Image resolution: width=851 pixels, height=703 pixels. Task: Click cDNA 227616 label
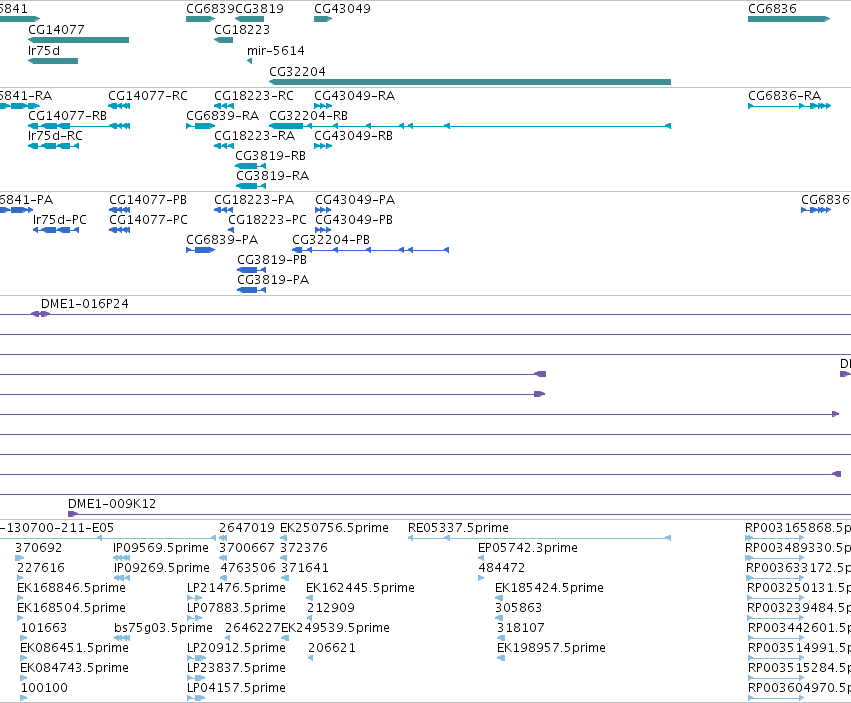[x=41, y=568]
